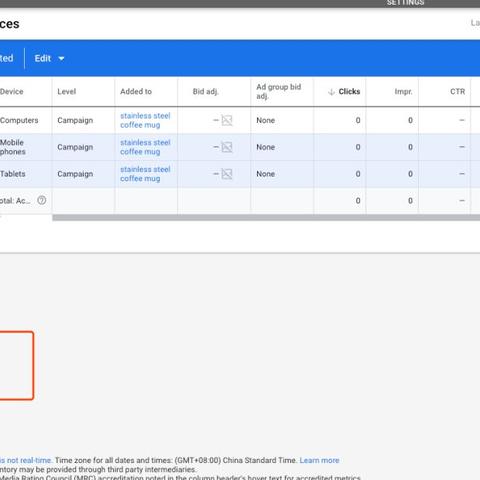Click the Bid adj. column header
This screenshot has width=480, height=480.
[x=205, y=92]
